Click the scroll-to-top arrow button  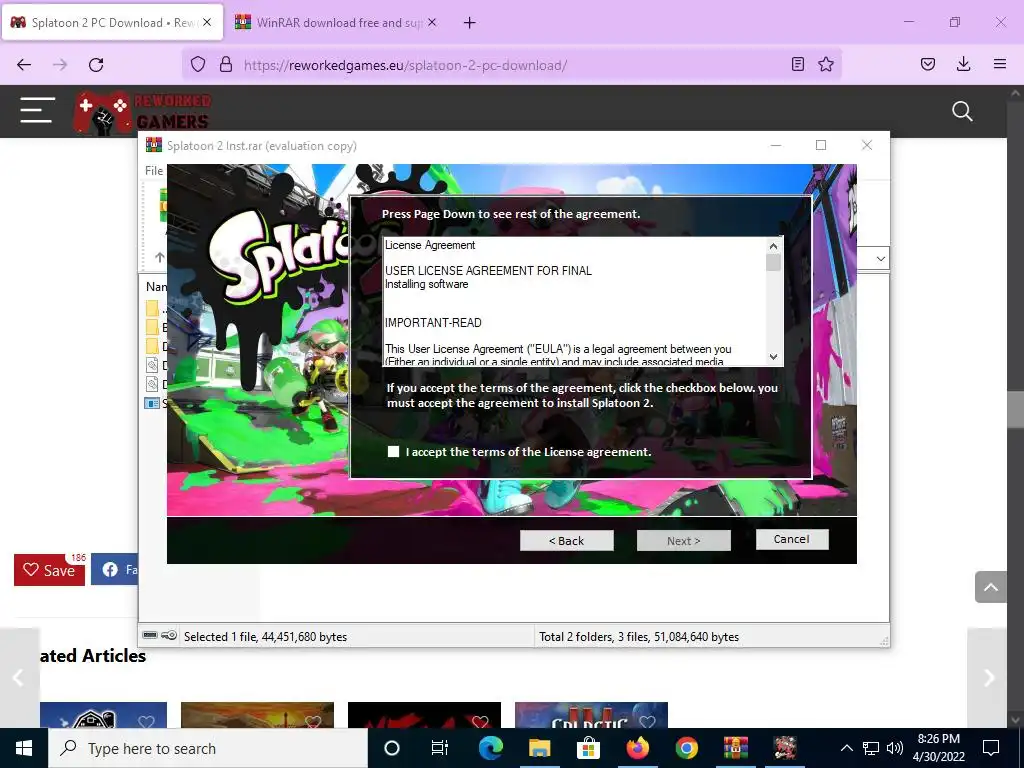pyautogui.click(x=991, y=587)
